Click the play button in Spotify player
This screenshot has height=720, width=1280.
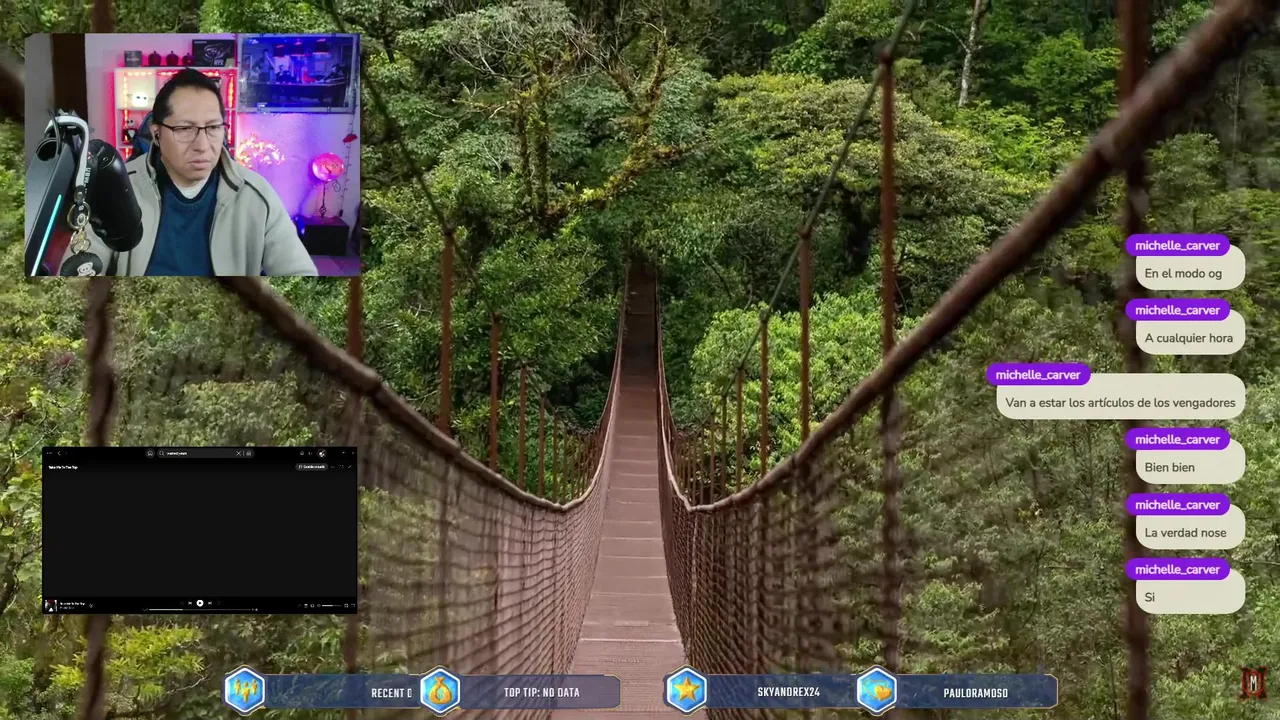[x=200, y=603]
